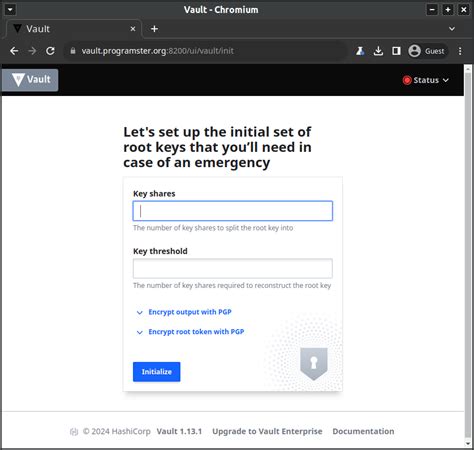474x450 pixels.
Task: Minimize the Chromium window
Action: [x=432, y=10]
